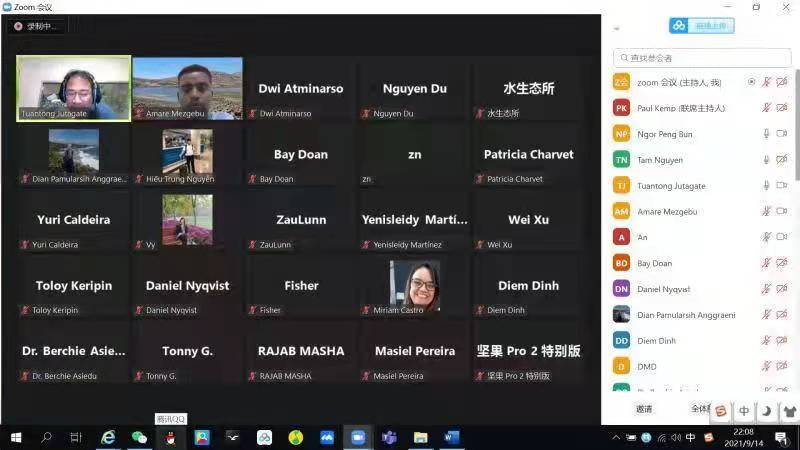Open Tencent QQ from the taskbar
Image resolution: width=800 pixels, height=450 pixels.
(170, 438)
